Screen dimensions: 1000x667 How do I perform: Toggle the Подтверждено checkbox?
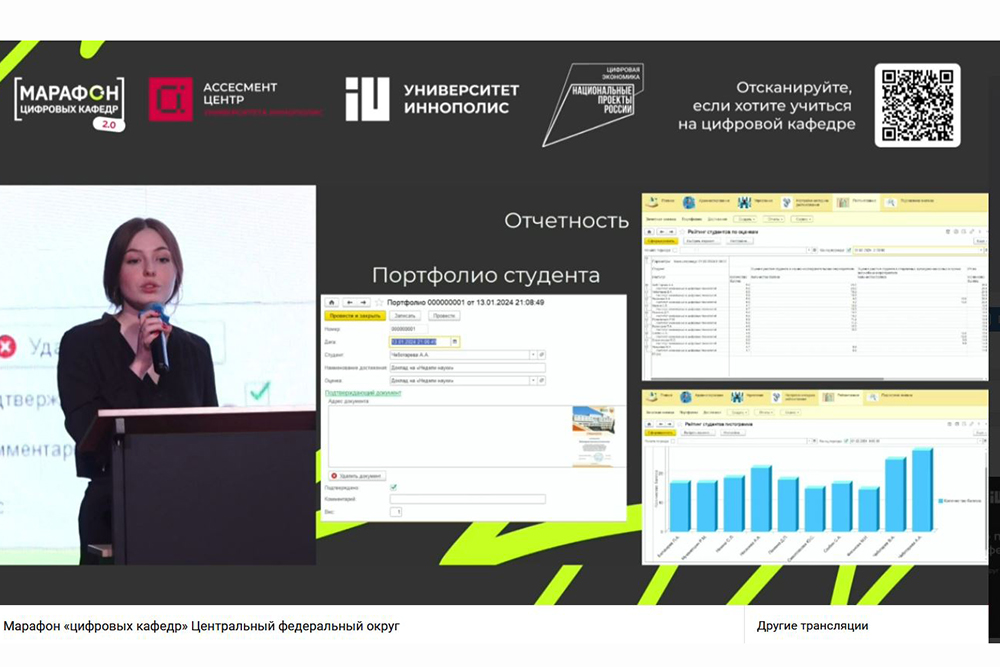[393, 487]
